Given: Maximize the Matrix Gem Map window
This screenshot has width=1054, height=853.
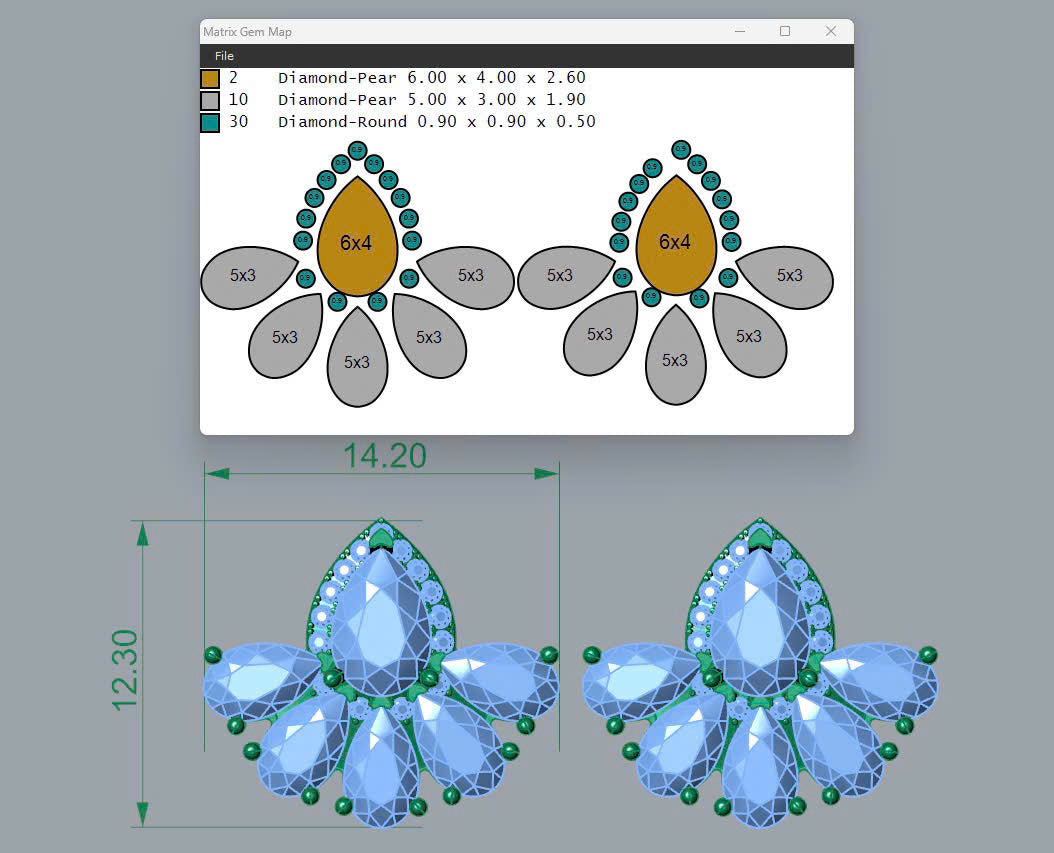Looking at the screenshot, I should (x=785, y=31).
